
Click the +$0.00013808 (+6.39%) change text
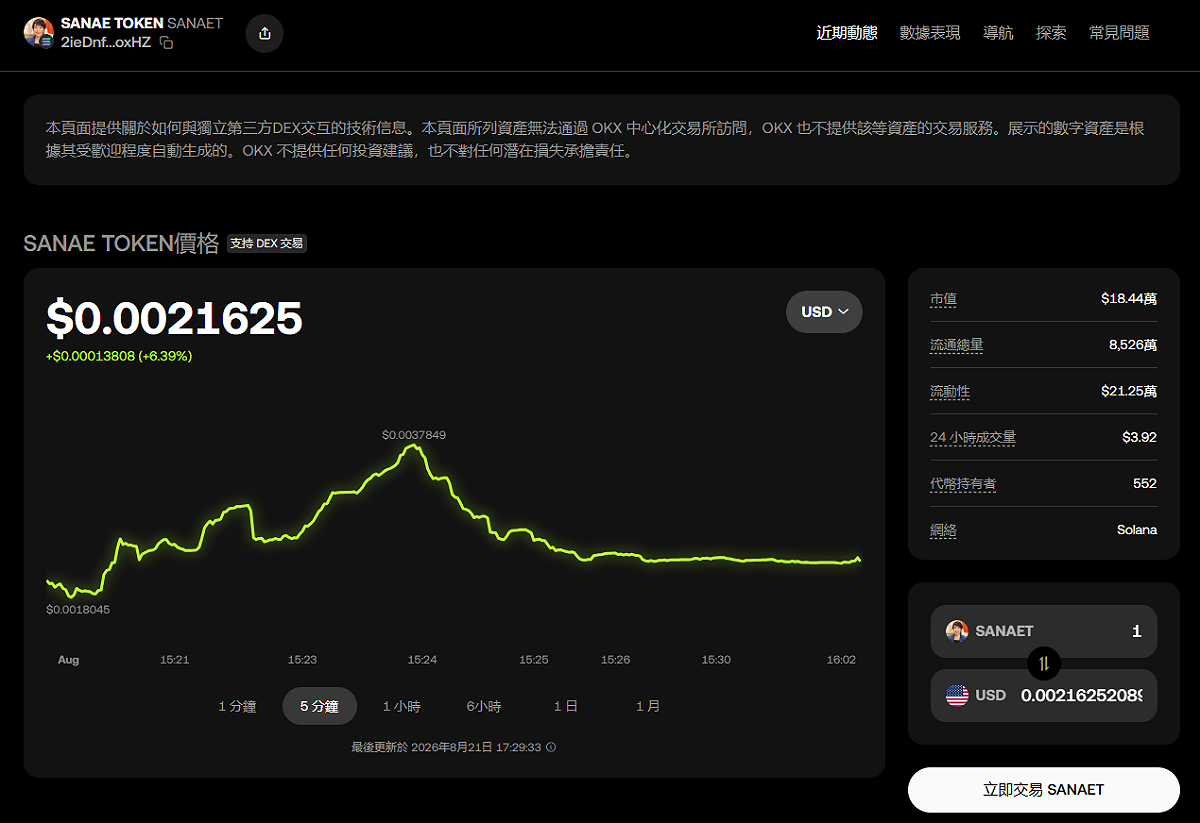[119, 356]
